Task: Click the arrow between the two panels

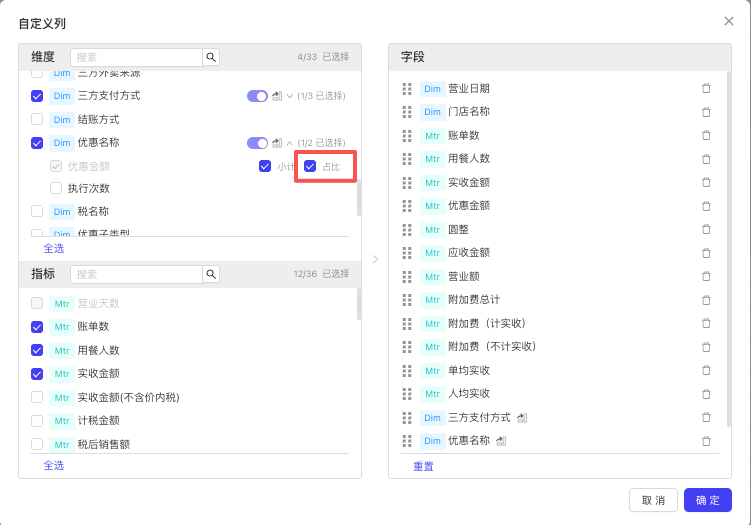Action: pos(375,259)
